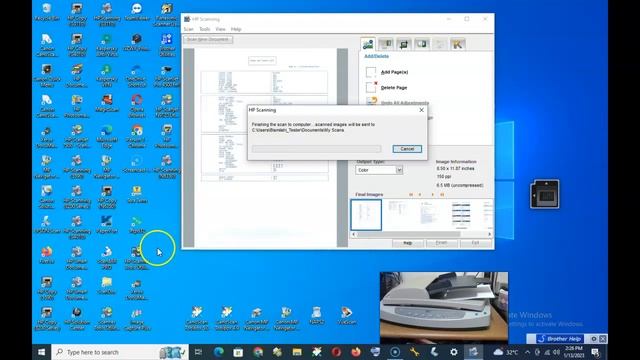
Task: Jump to last final image arrow
Action: [x=442, y=195]
